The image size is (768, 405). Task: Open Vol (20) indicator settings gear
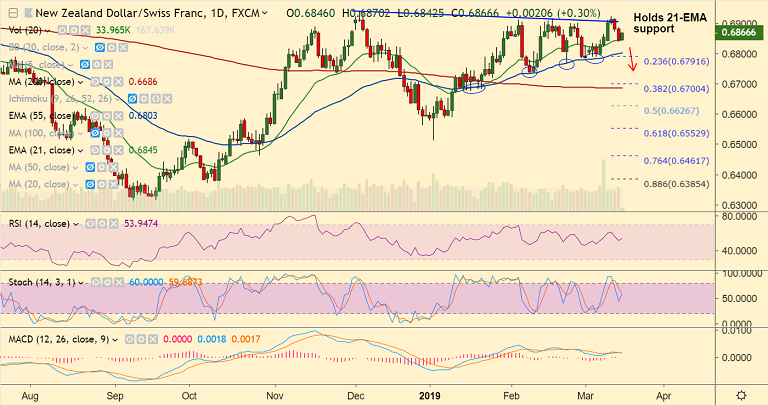pos(73,30)
